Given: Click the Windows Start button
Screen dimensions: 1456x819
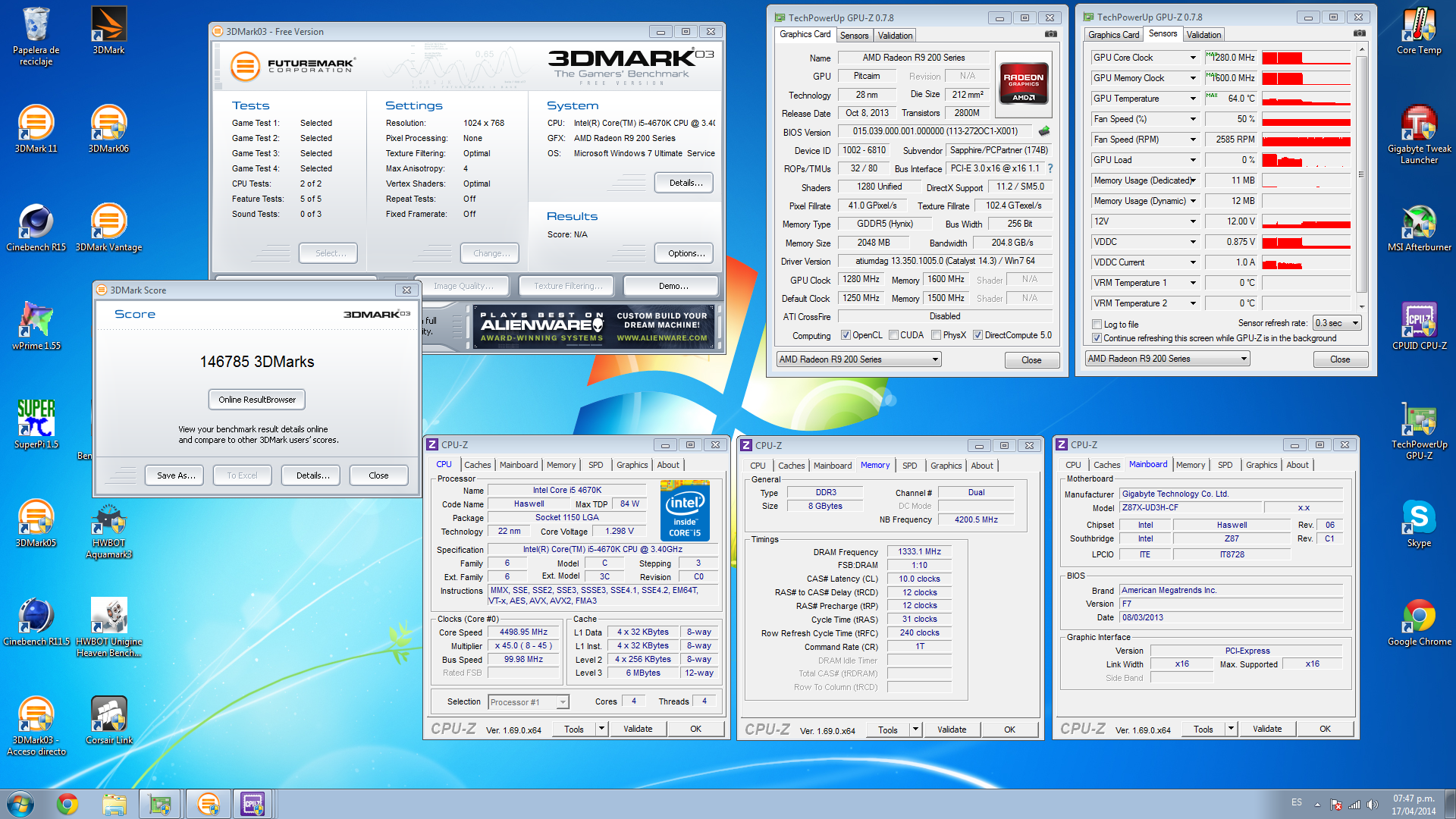Looking at the screenshot, I should (20, 804).
